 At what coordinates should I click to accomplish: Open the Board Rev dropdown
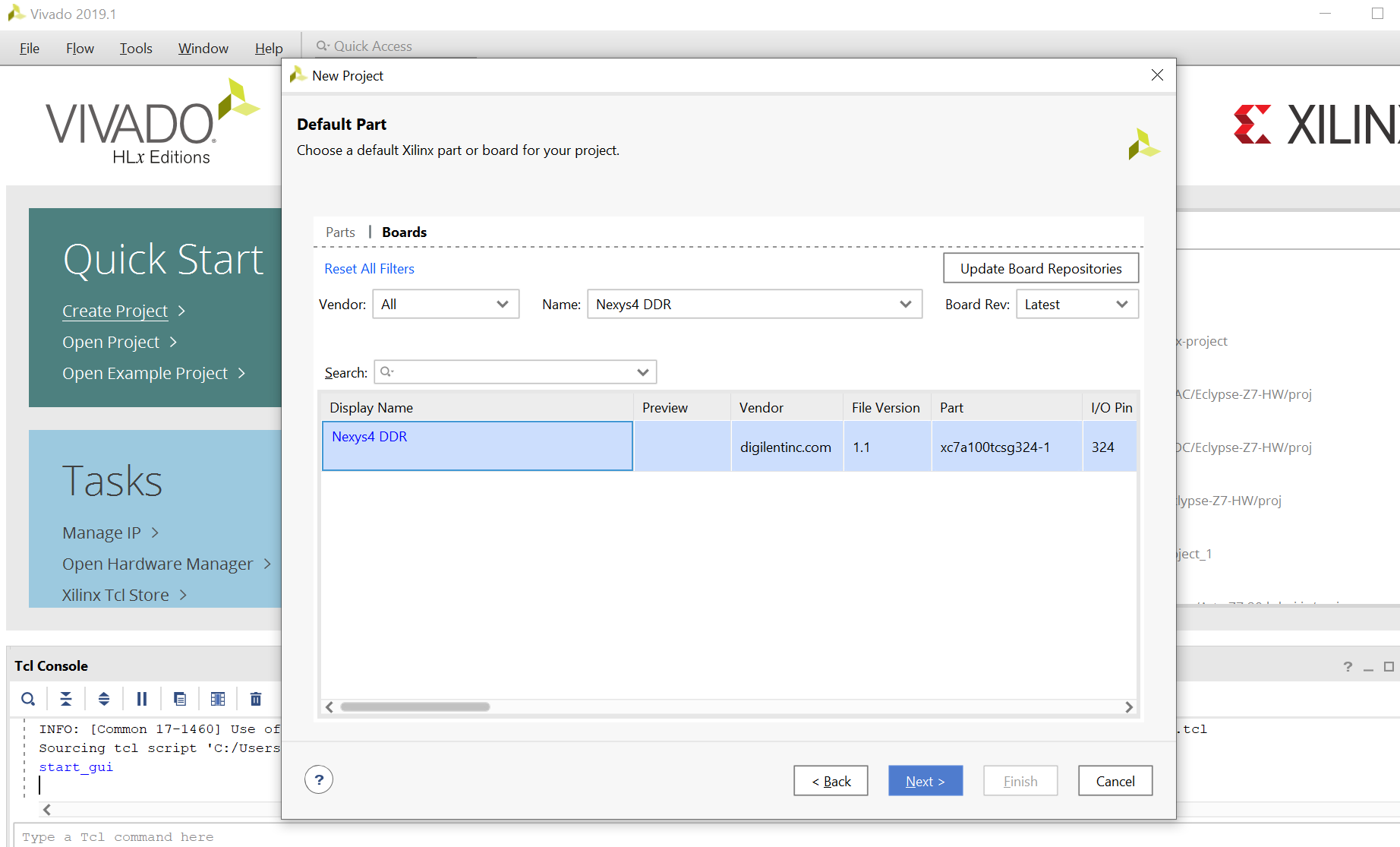[1077, 304]
